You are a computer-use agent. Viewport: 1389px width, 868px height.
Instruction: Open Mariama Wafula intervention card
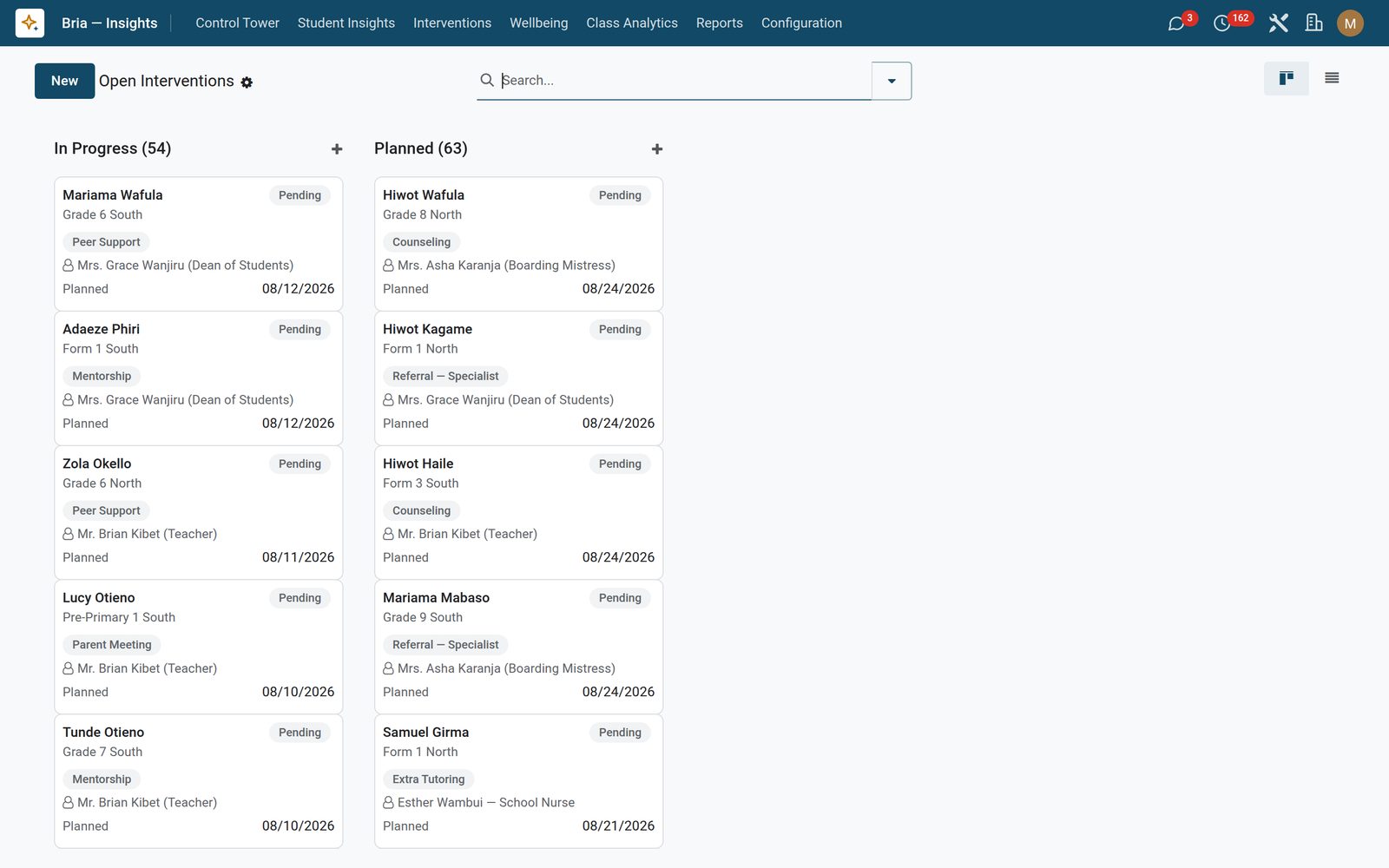click(x=199, y=244)
